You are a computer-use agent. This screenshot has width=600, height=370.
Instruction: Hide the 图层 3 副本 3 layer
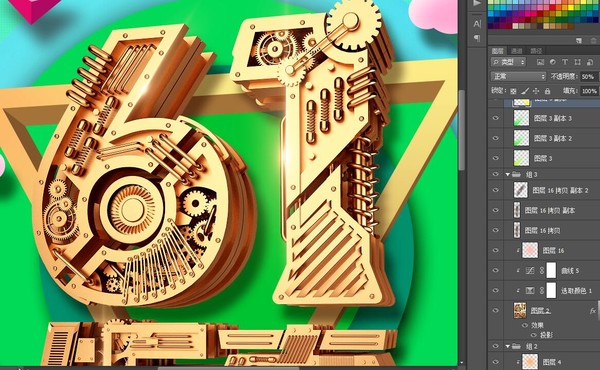(496, 118)
